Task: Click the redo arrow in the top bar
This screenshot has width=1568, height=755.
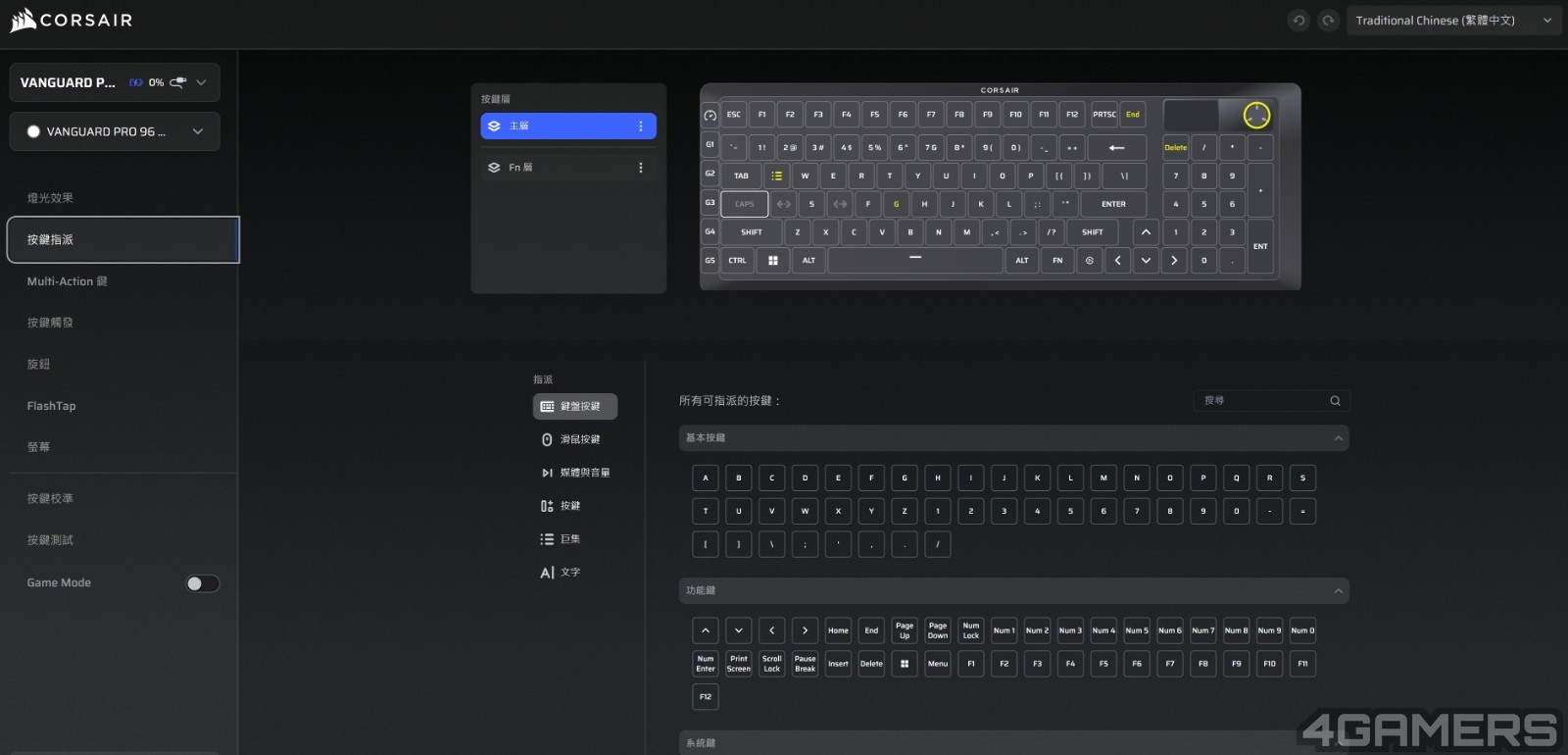Action: coord(1328,21)
